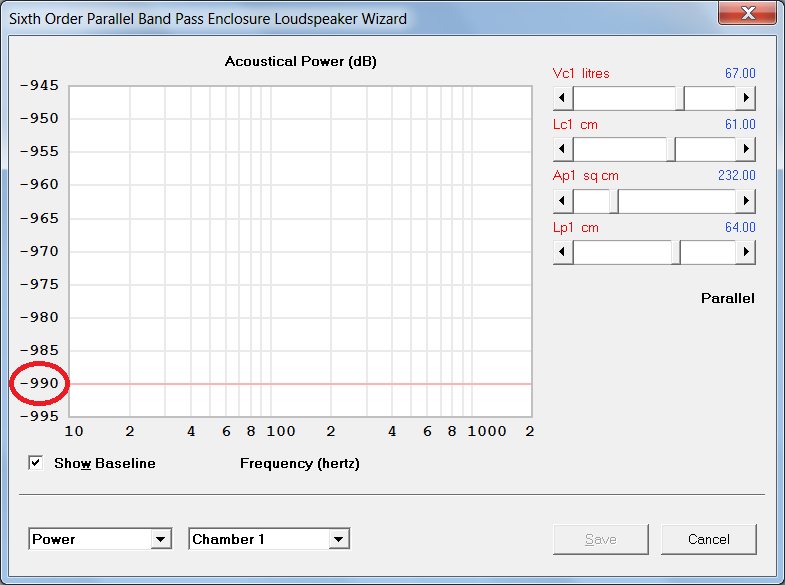The height and width of the screenshot is (585, 785).
Task: Click the right arrow of Vc1 litres slider
Action: (745, 98)
